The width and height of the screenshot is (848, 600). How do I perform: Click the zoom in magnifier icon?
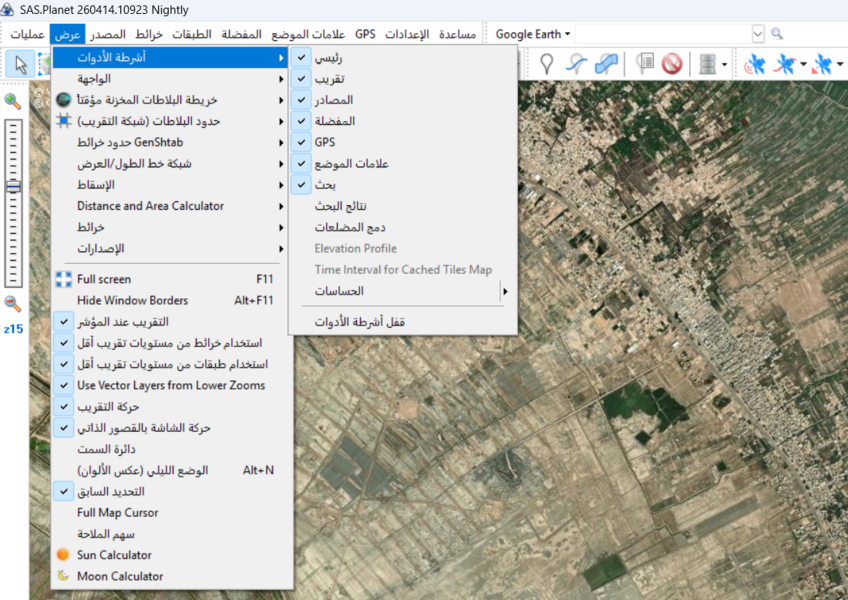(13, 100)
